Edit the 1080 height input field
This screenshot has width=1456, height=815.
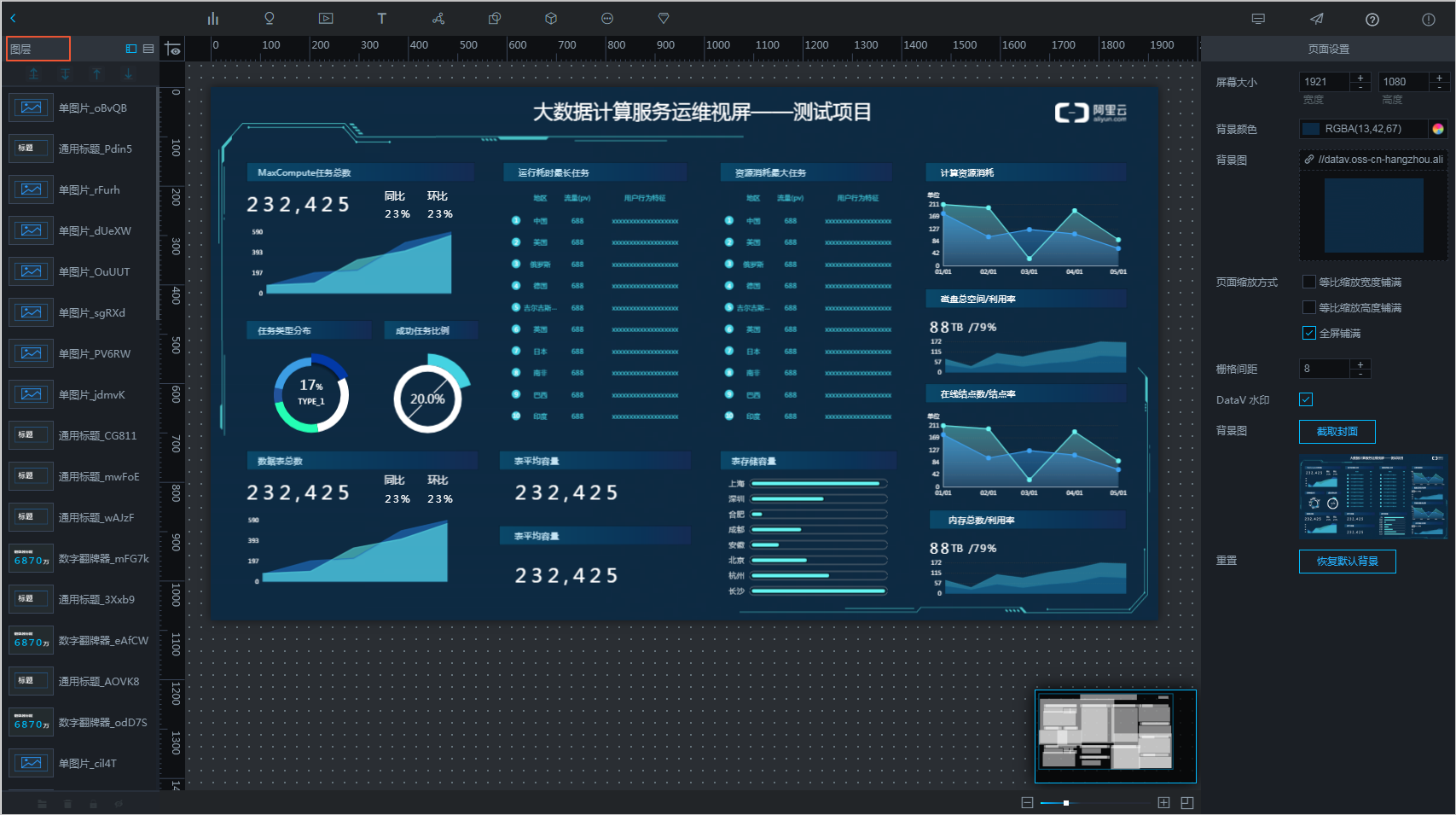point(1403,82)
